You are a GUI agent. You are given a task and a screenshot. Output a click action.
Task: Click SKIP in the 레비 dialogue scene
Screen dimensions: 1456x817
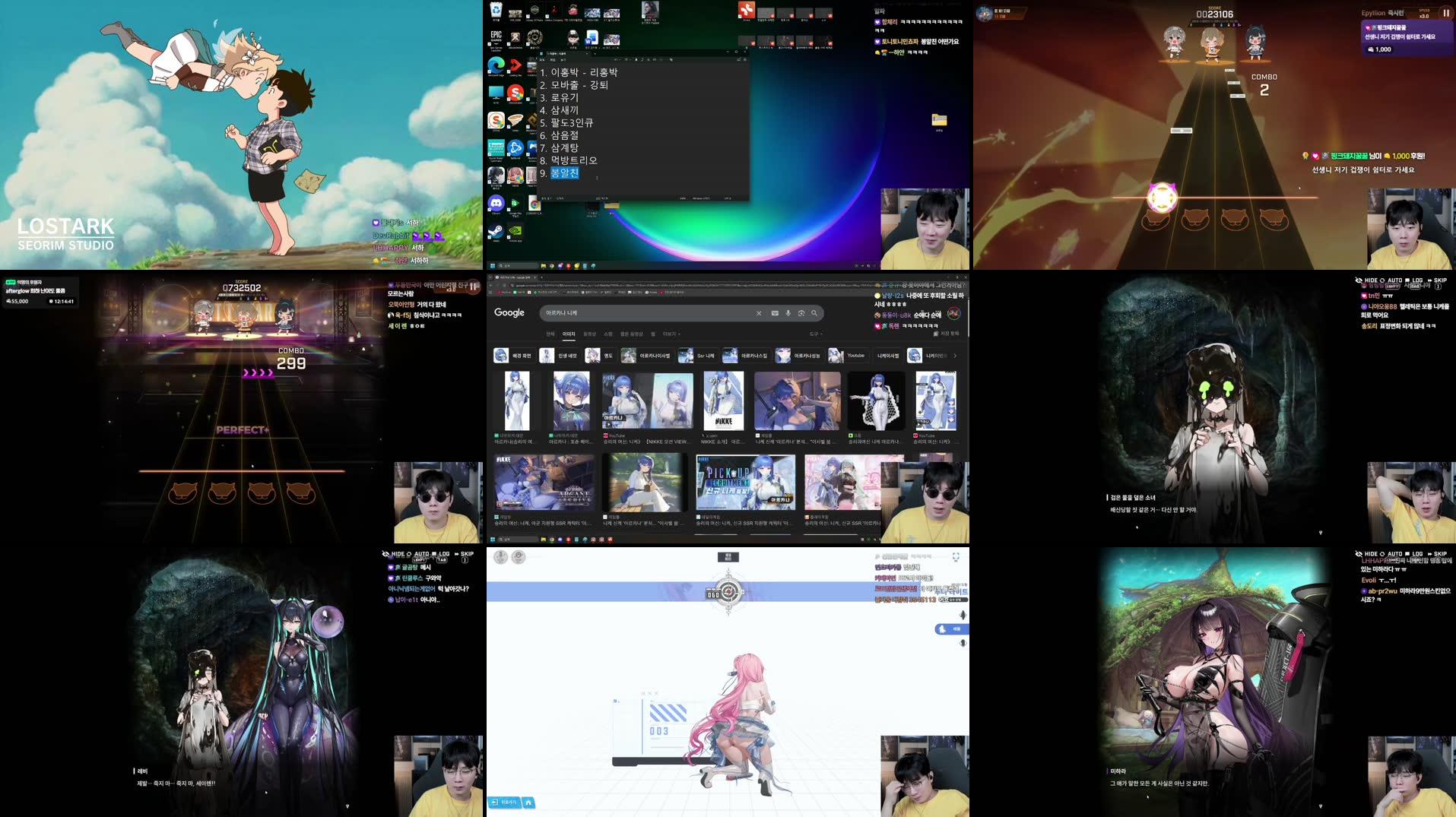pyautogui.click(x=463, y=554)
